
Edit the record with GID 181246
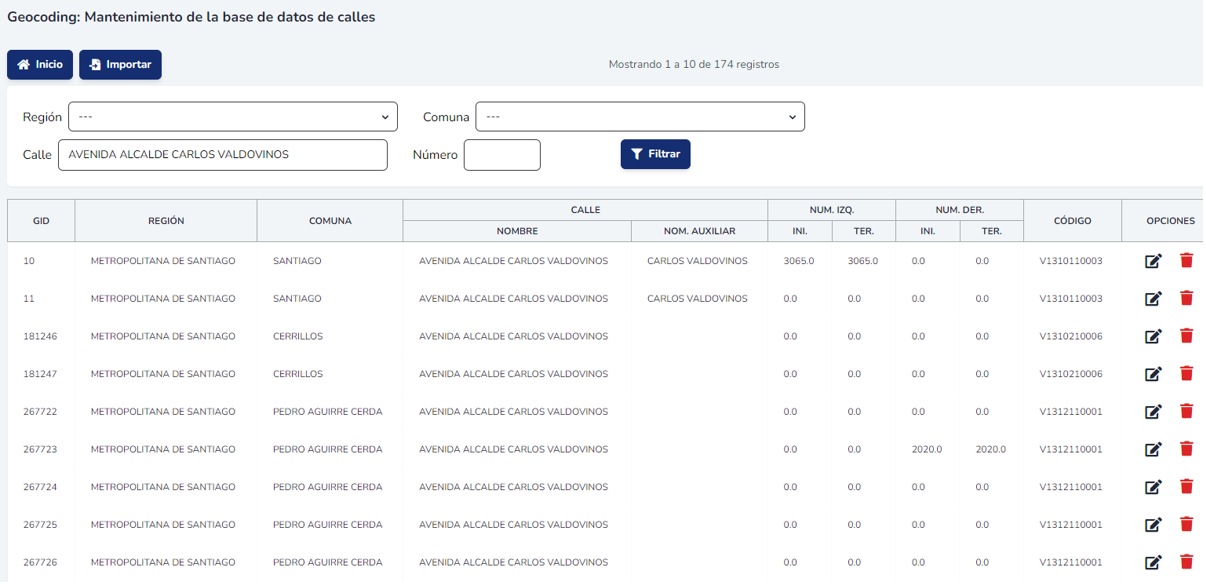tap(1153, 336)
